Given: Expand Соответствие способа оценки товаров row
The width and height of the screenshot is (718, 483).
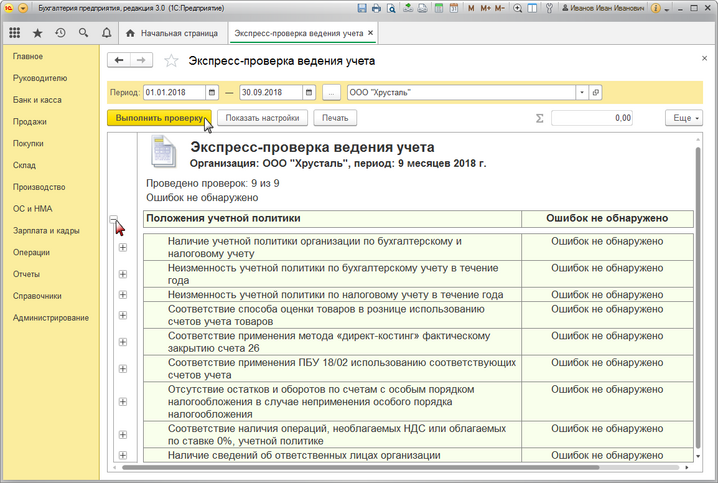Looking at the screenshot, I should tap(123, 315).
